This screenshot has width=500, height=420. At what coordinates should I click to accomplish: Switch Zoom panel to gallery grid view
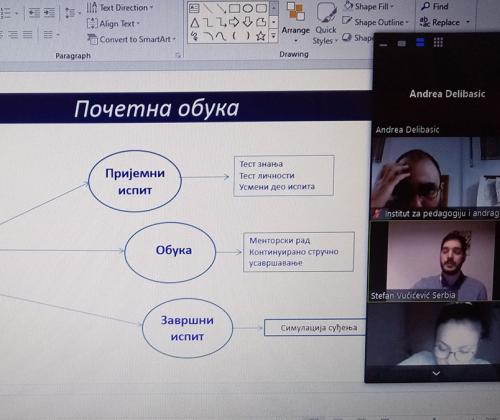pos(438,42)
